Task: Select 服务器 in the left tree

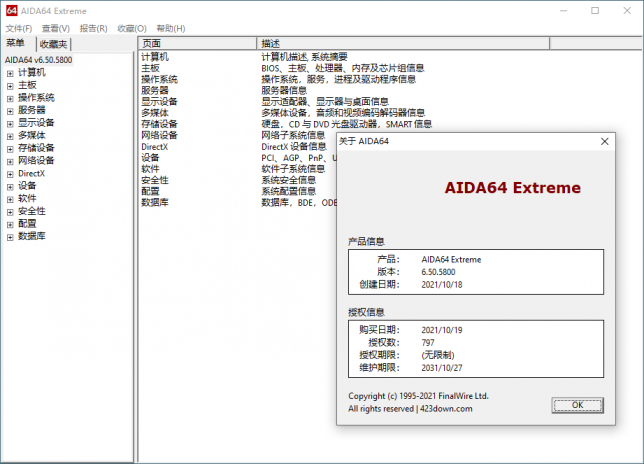Action: pyautogui.click(x=32, y=110)
